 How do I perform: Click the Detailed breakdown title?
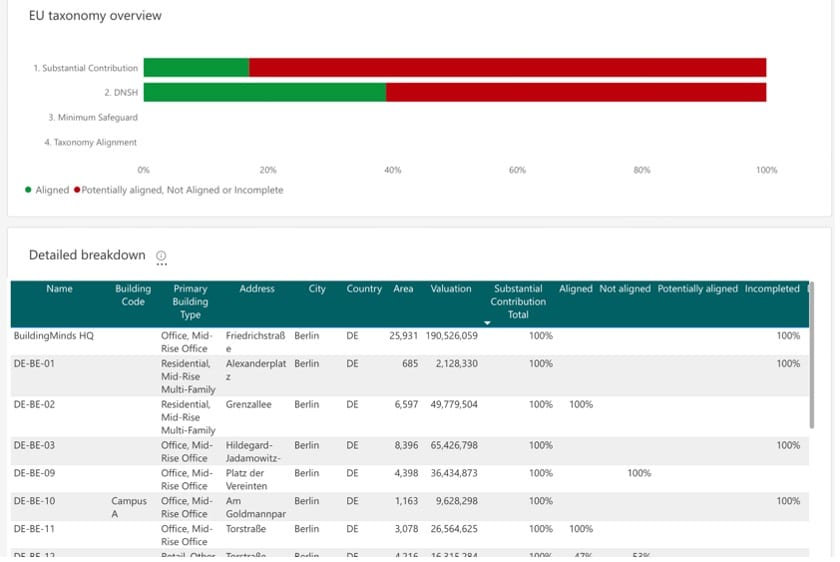pos(87,255)
